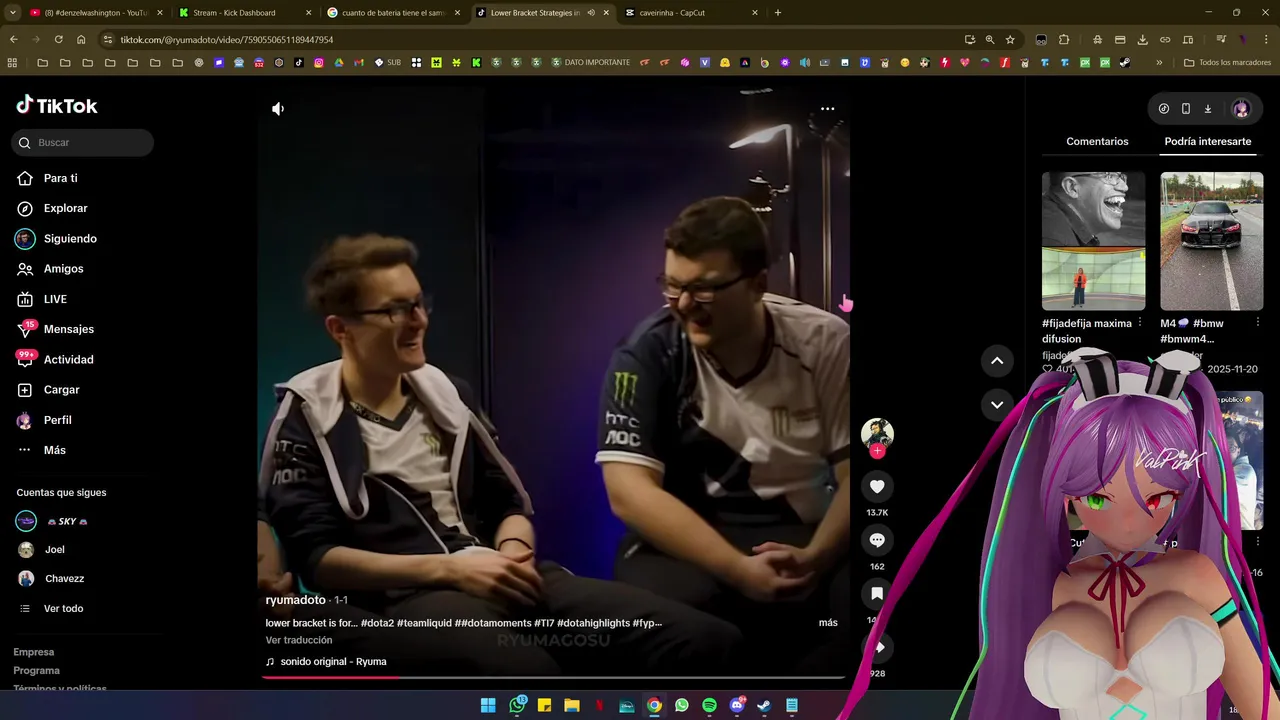
Task: Open M4 #bmw recommended video thumbnail
Action: 1211,241
